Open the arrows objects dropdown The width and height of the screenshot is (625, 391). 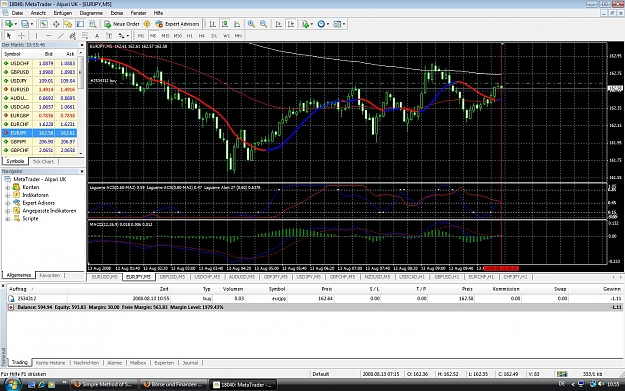coord(124,35)
